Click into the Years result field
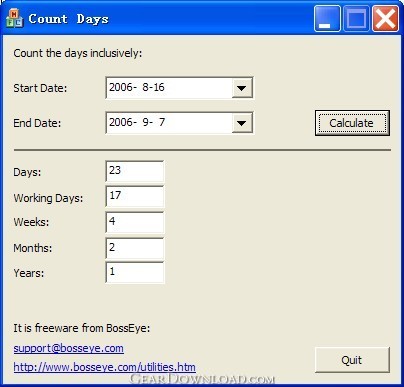This screenshot has width=404, height=387. 135,273
